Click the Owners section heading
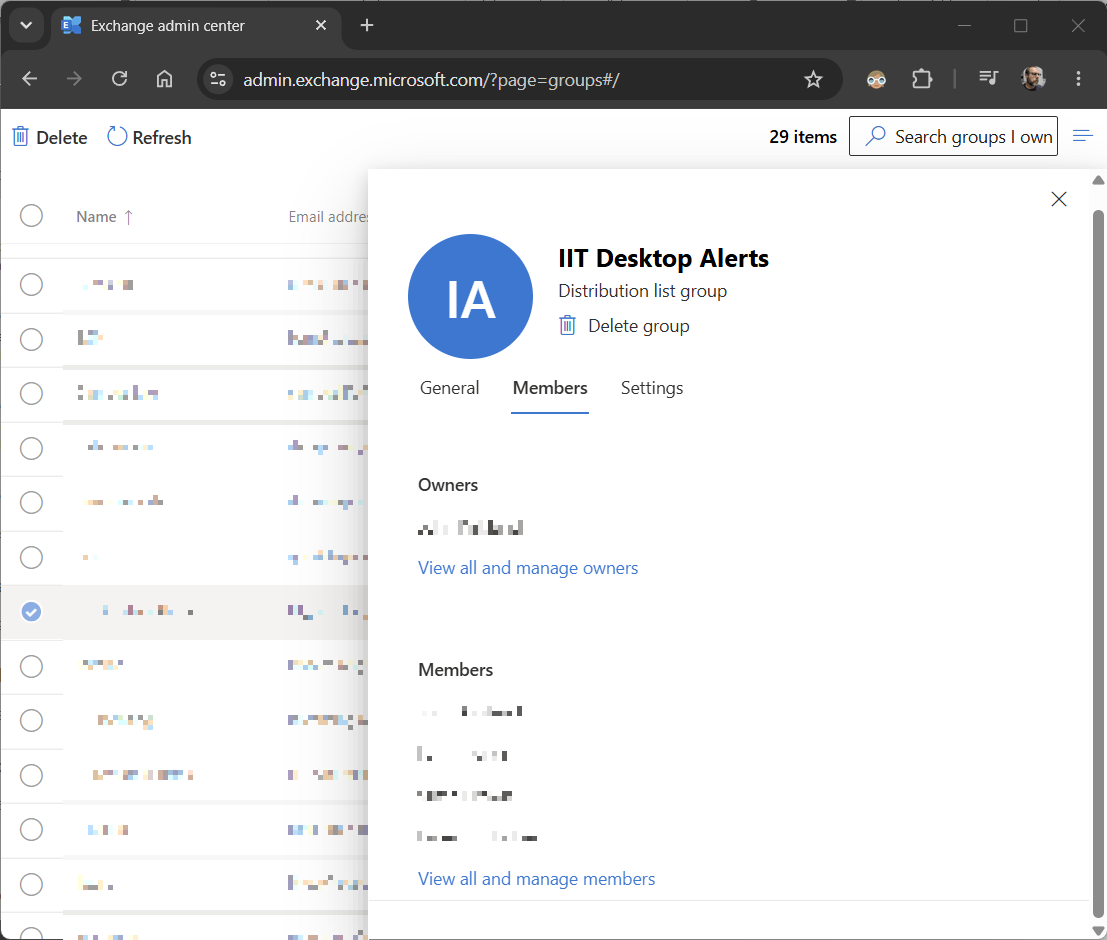The image size is (1107, 940). tap(448, 485)
